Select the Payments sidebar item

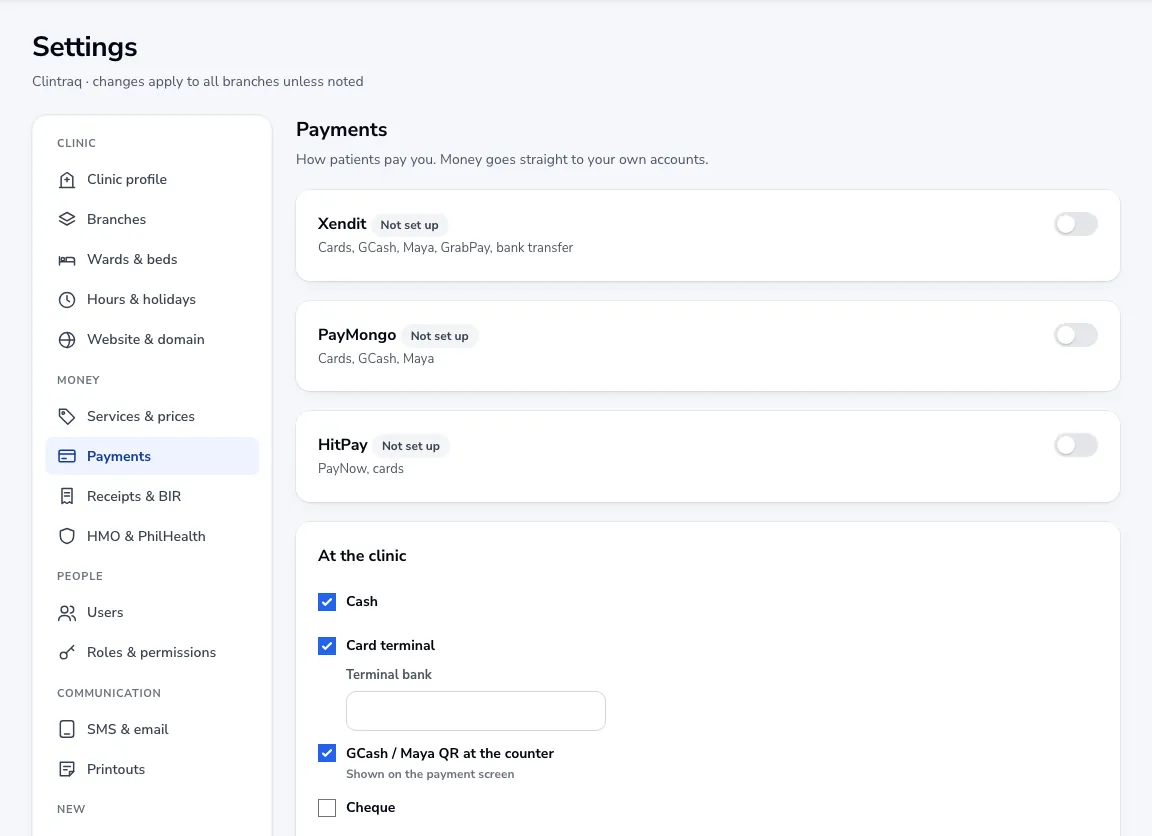click(x=152, y=456)
